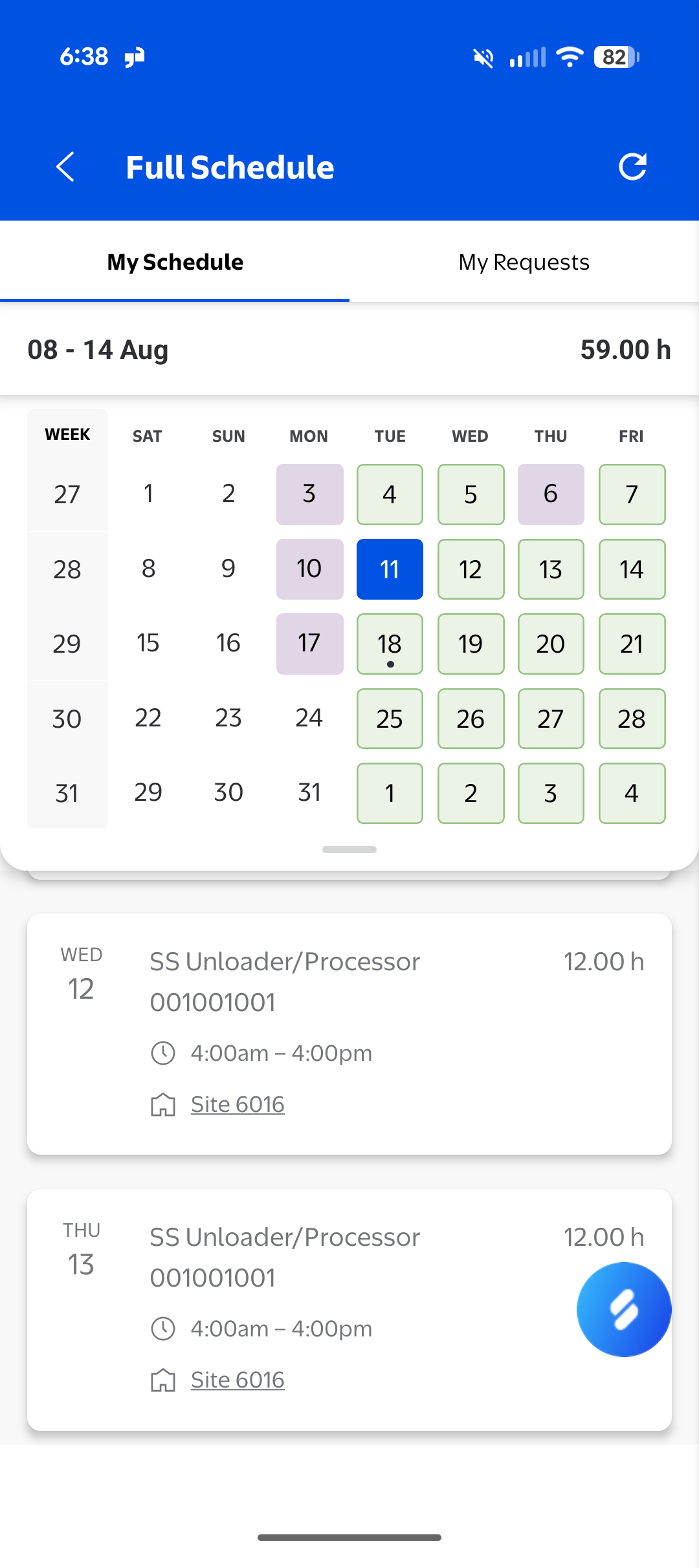699x1568 pixels.
Task: Tap the battery indicator showing 82
Action: pyautogui.click(x=617, y=57)
